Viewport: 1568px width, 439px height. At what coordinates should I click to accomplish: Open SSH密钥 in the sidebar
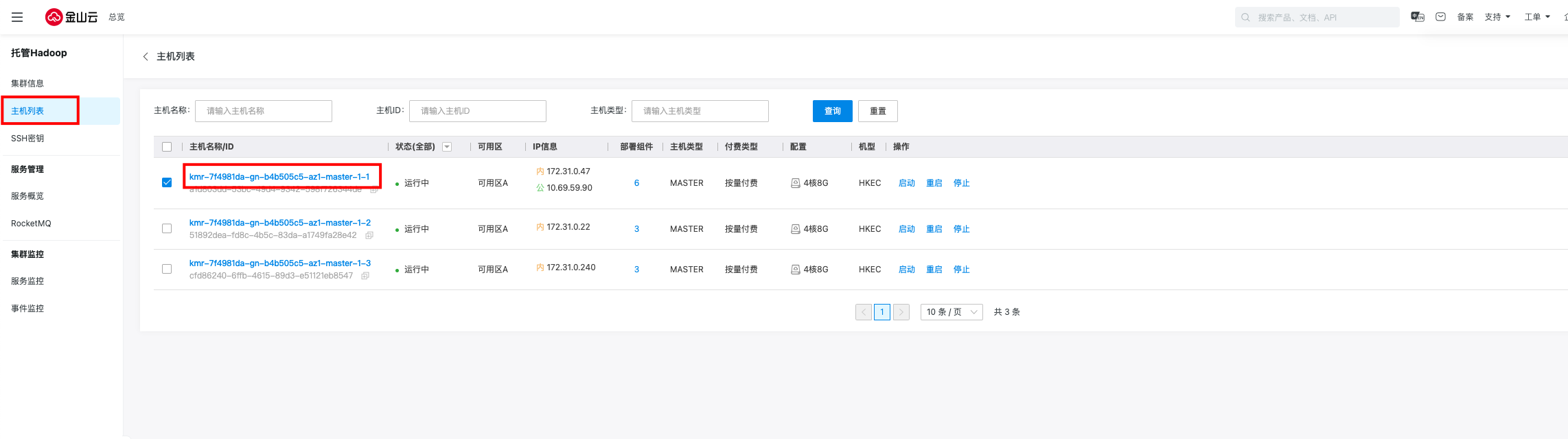tap(27, 139)
